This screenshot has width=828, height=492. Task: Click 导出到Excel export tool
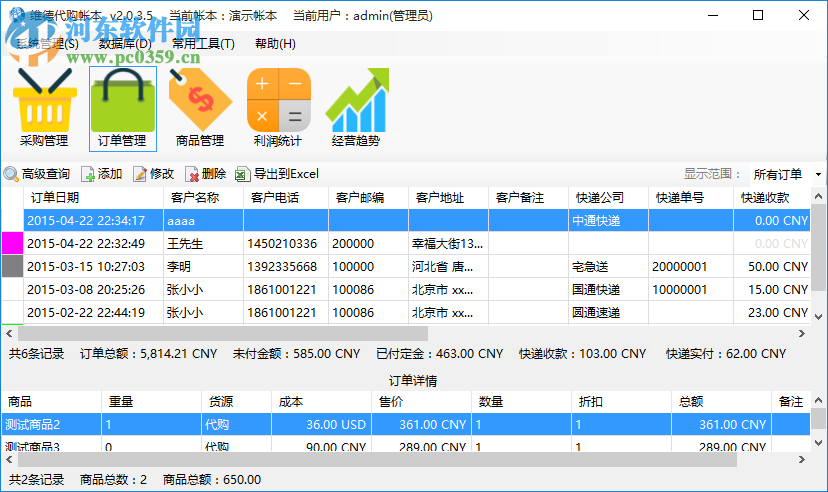[x=277, y=174]
